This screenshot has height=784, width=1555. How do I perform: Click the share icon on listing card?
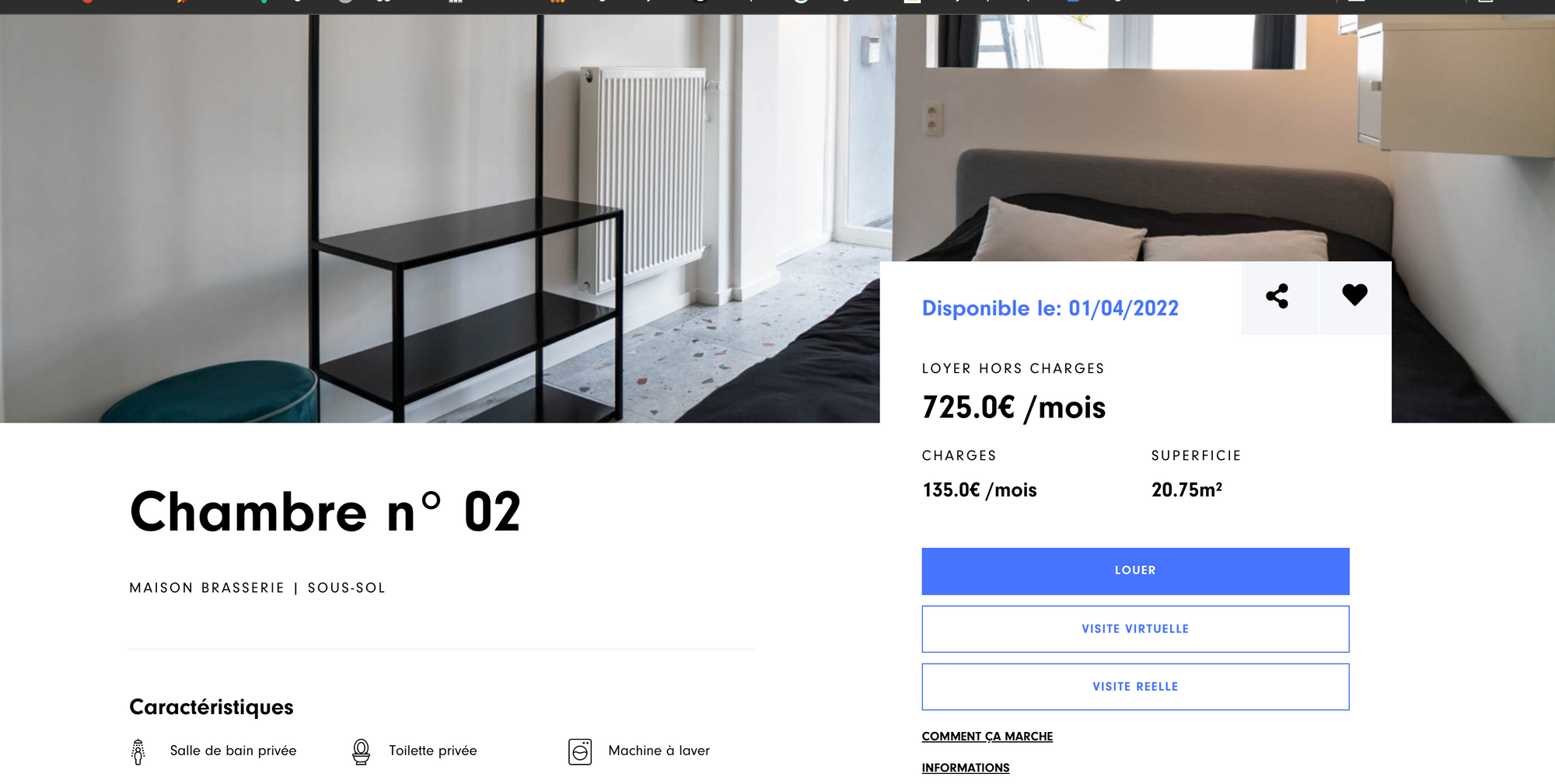click(1278, 296)
